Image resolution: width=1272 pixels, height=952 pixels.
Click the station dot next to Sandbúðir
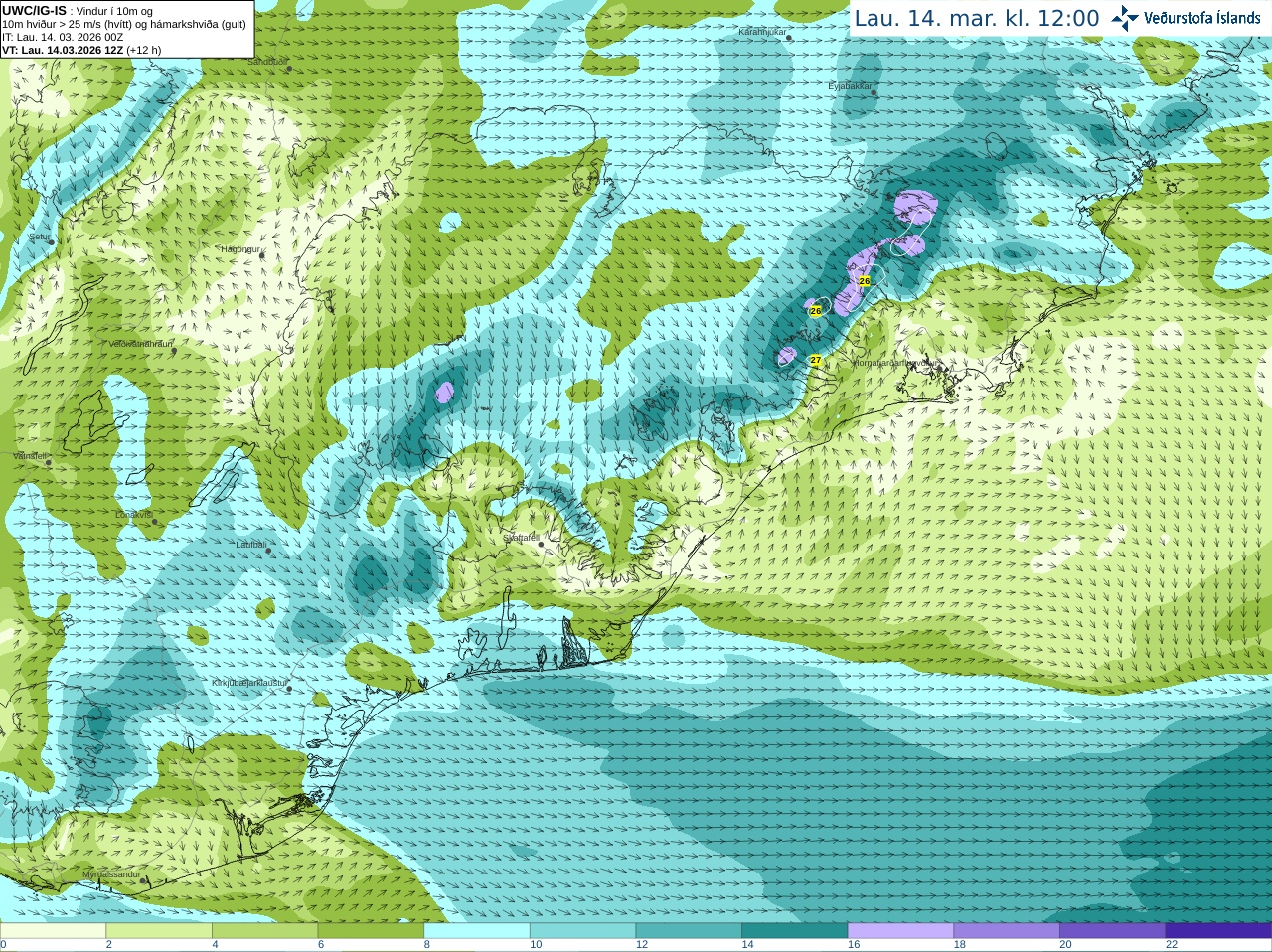pyautogui.click(x=289, y=69)
